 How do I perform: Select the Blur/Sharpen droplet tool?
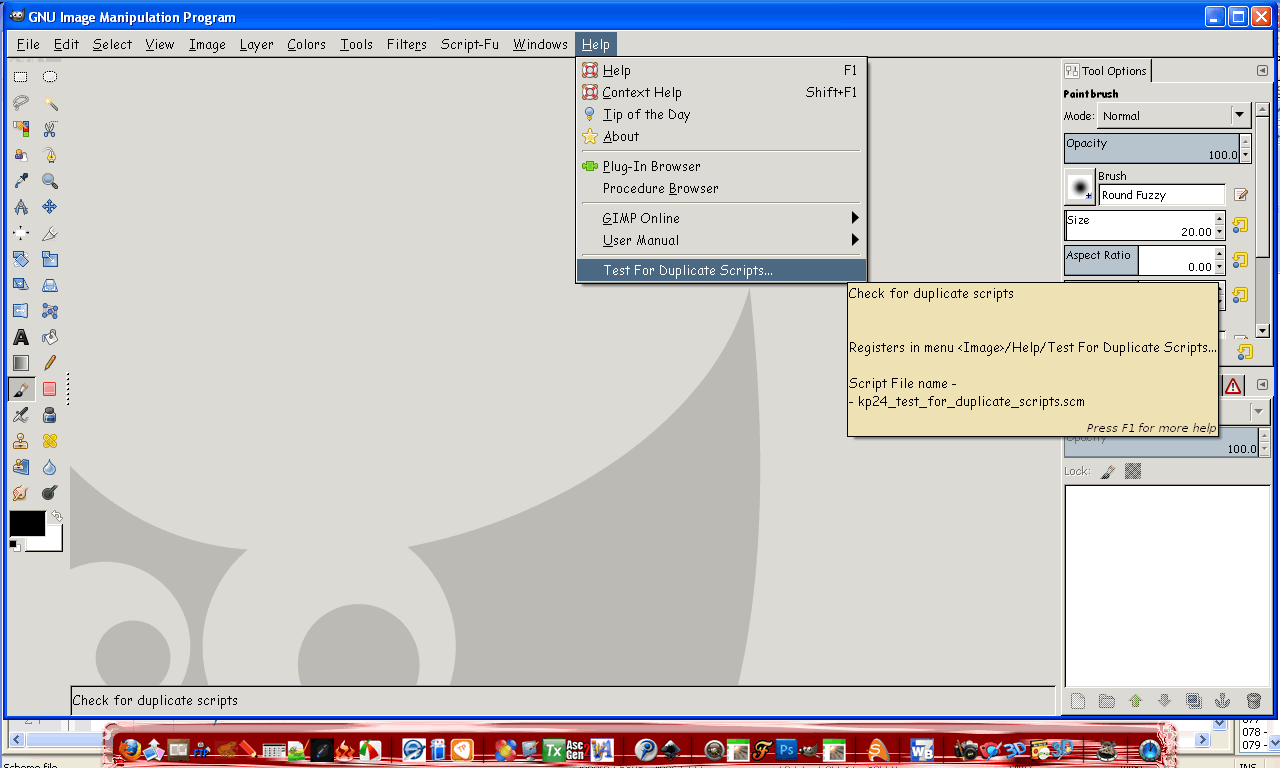tap(49, 467)
